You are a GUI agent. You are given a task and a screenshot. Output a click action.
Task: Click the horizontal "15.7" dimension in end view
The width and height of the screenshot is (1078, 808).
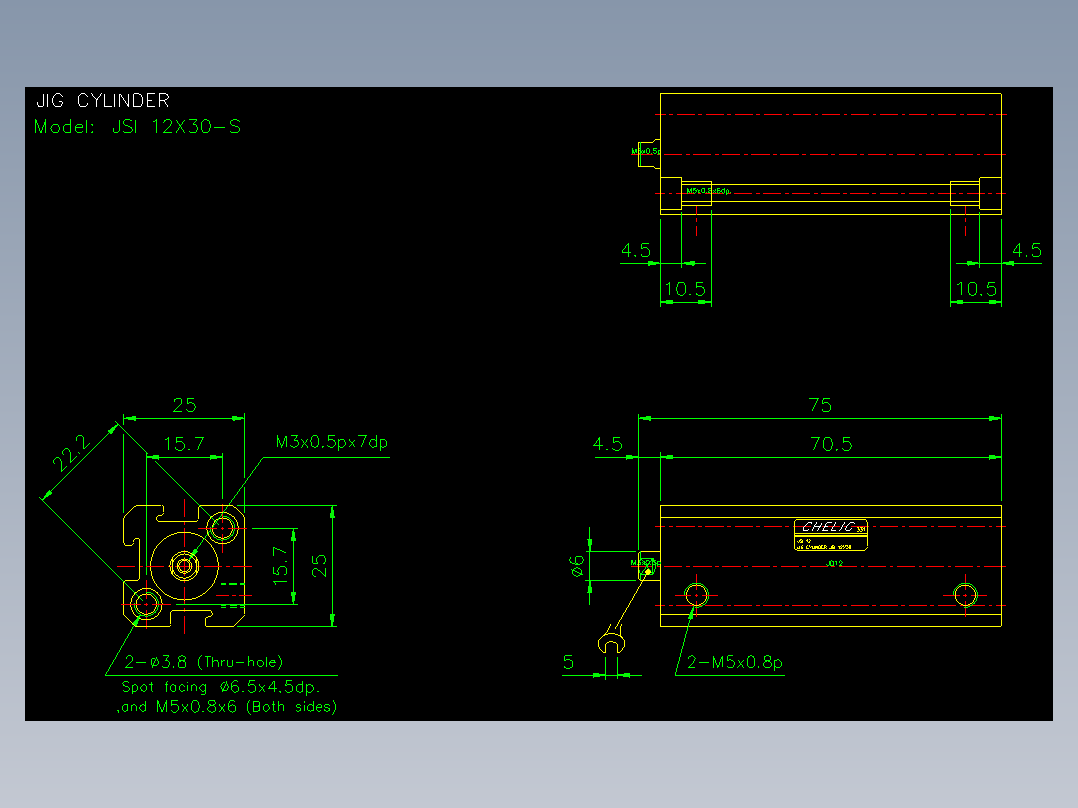click(x=184, y=444)
